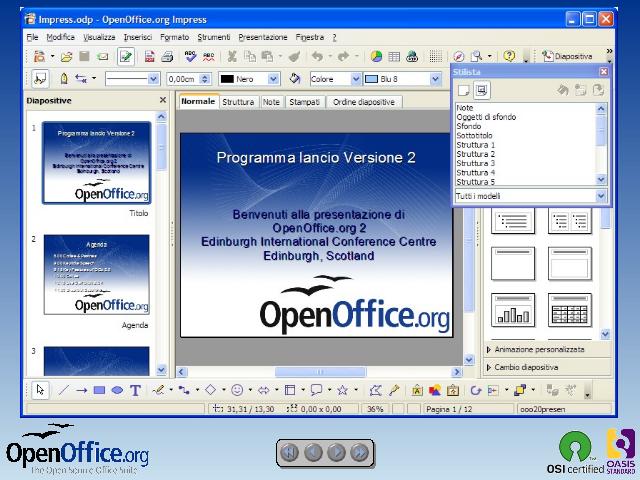Select the Rectangle shape tool
The image size is (640, 480).
[x=99, y=390]
